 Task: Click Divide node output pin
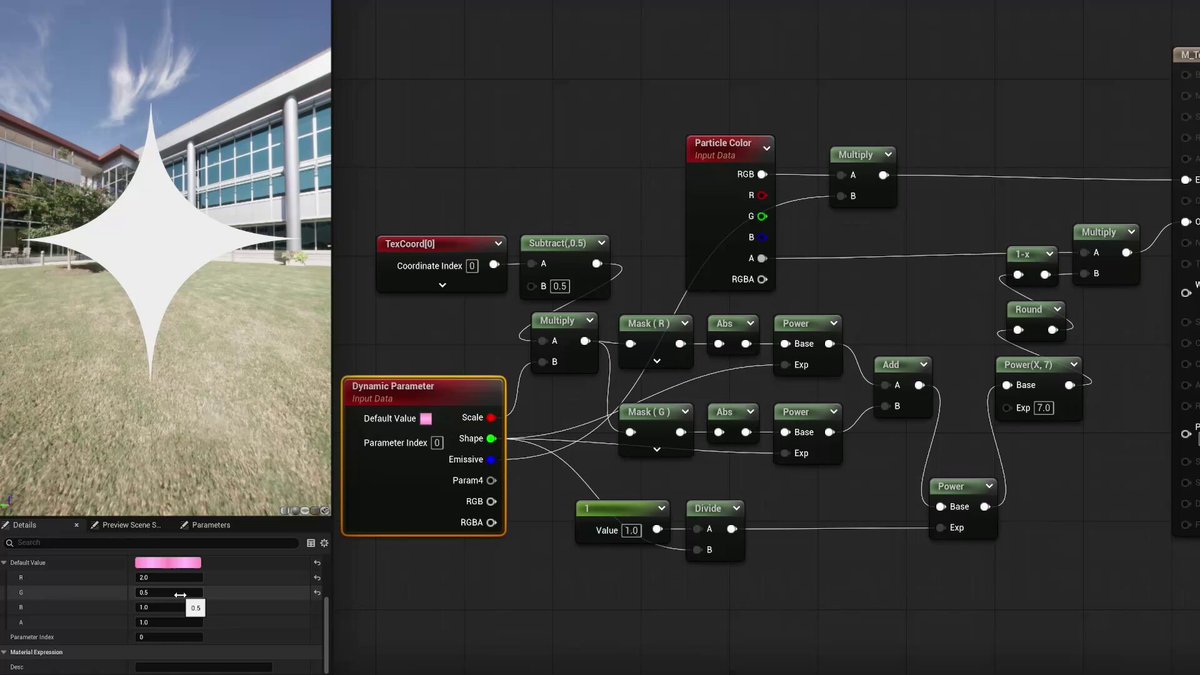tap(731, 529)
